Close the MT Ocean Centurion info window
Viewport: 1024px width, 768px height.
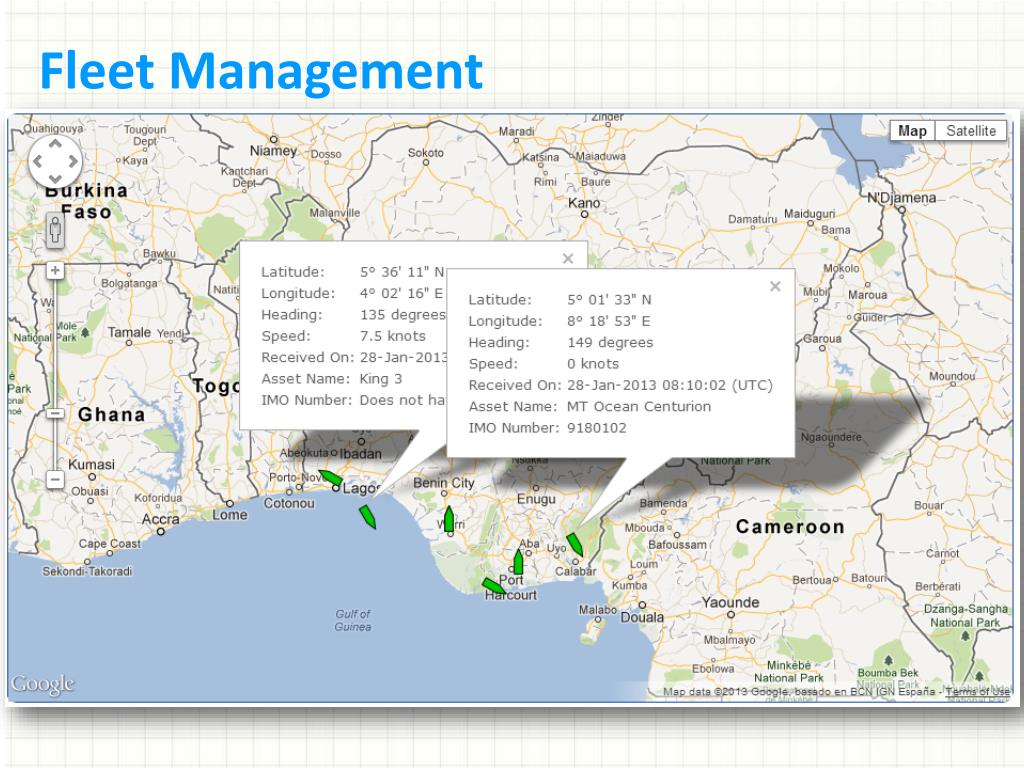click(775, 286)
